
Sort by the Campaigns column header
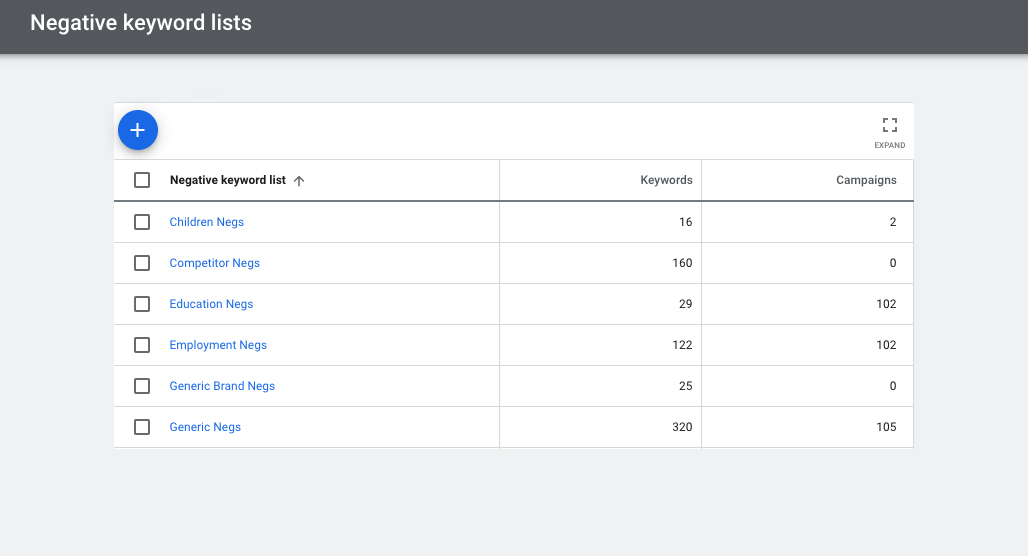coord(866,180)
